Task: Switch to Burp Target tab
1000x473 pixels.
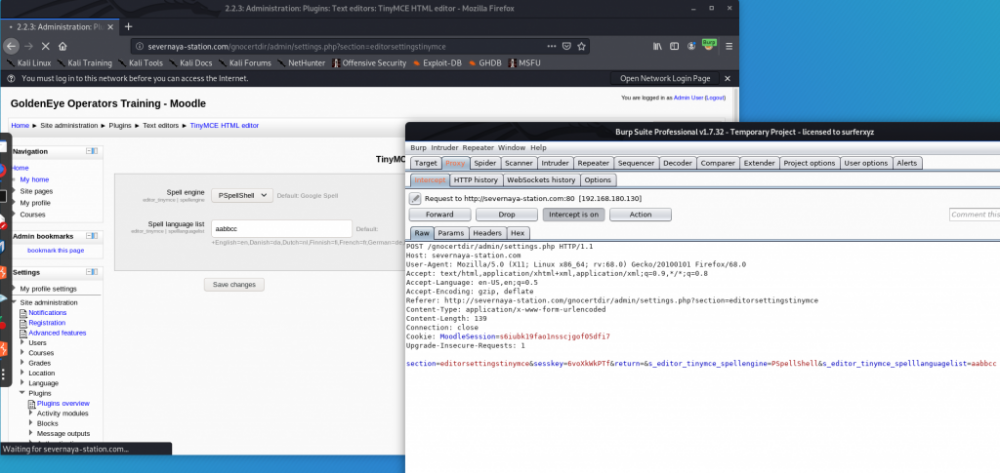Action: pyautogui.click(x=425, y=163)
